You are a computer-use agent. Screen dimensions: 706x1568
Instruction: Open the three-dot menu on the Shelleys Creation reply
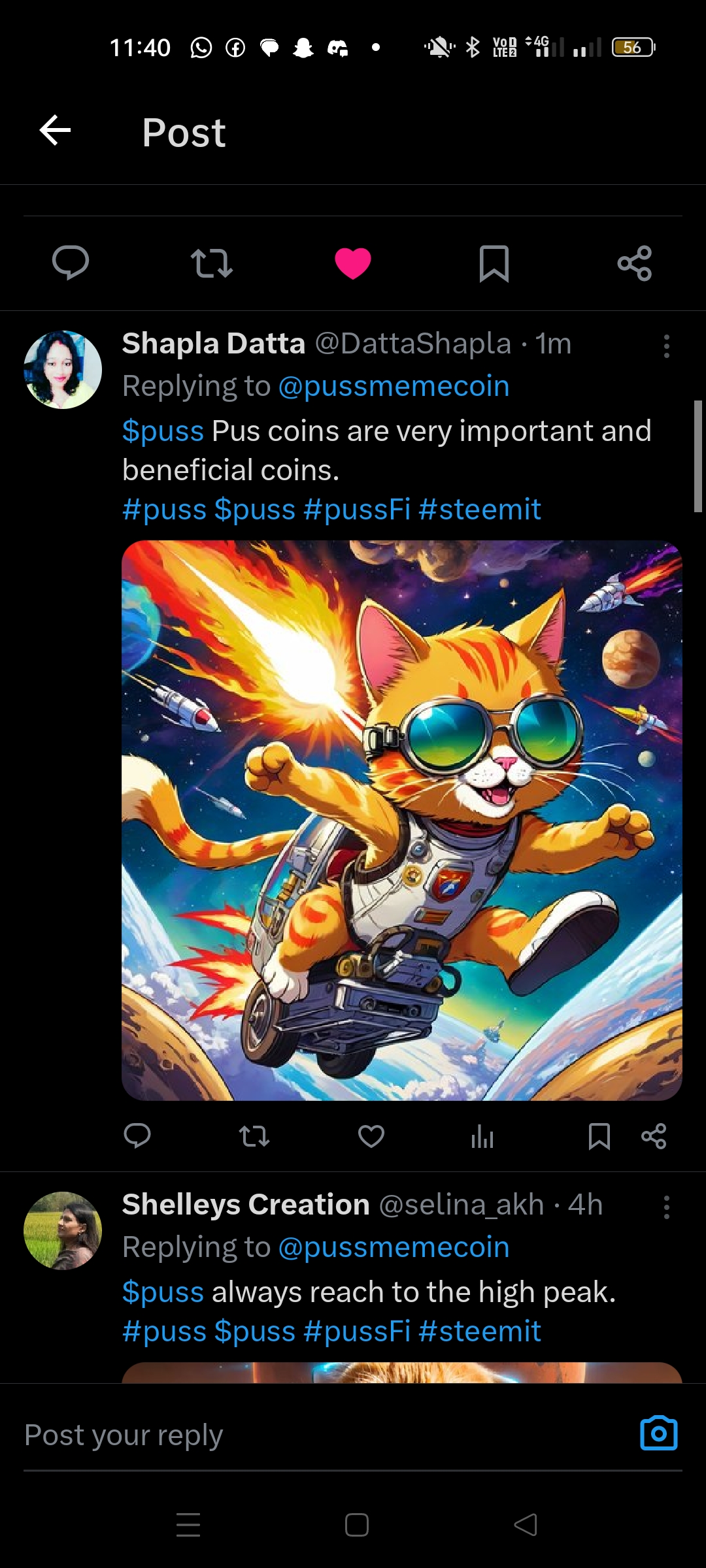[x=667, y=1207]
